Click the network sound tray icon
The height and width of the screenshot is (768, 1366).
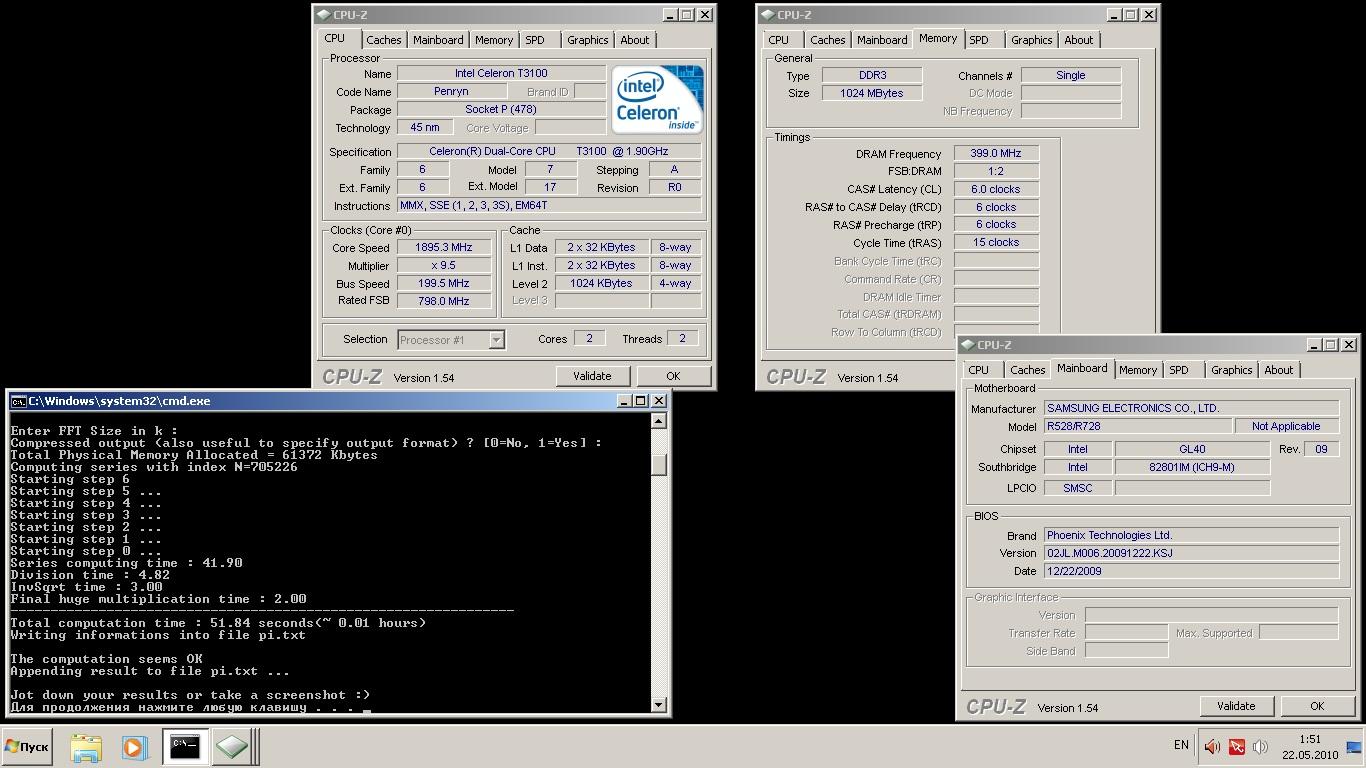pos(1260,747)
